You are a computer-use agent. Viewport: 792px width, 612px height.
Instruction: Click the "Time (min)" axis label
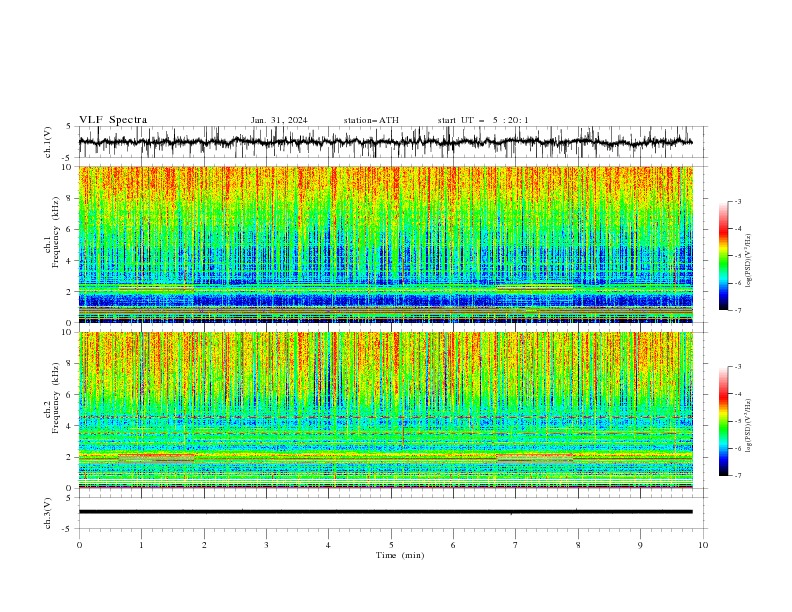coord(400,555)
